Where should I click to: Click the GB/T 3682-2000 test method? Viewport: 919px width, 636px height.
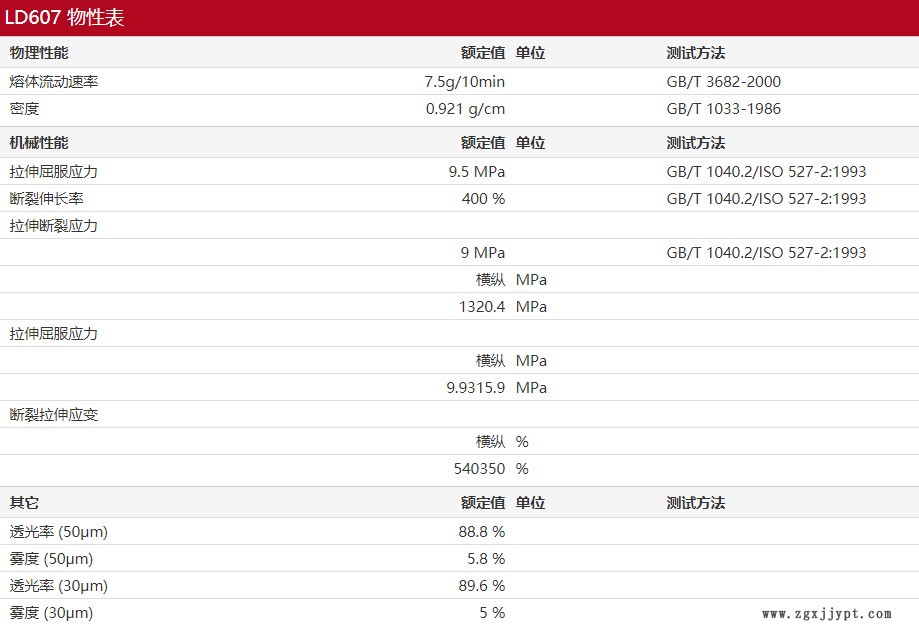[723, 82]
